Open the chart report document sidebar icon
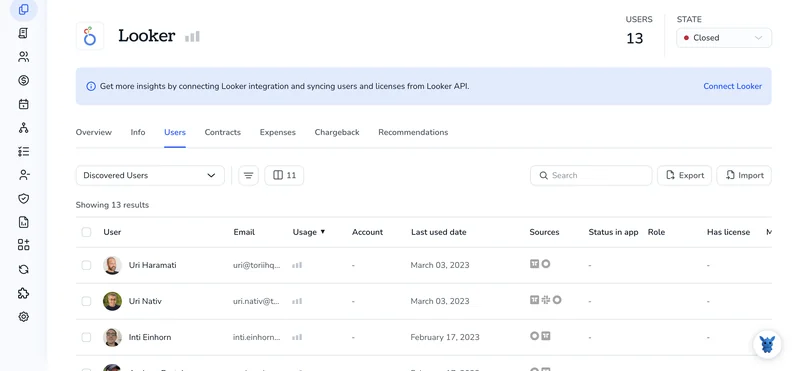 23,222
